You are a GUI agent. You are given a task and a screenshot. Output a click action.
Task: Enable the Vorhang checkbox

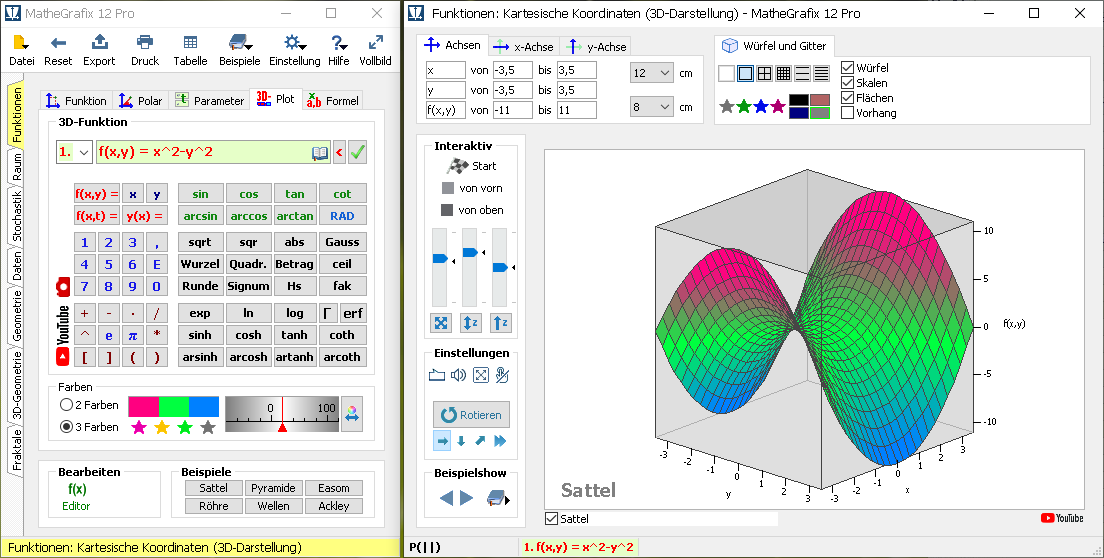click(x=848, y=113)
